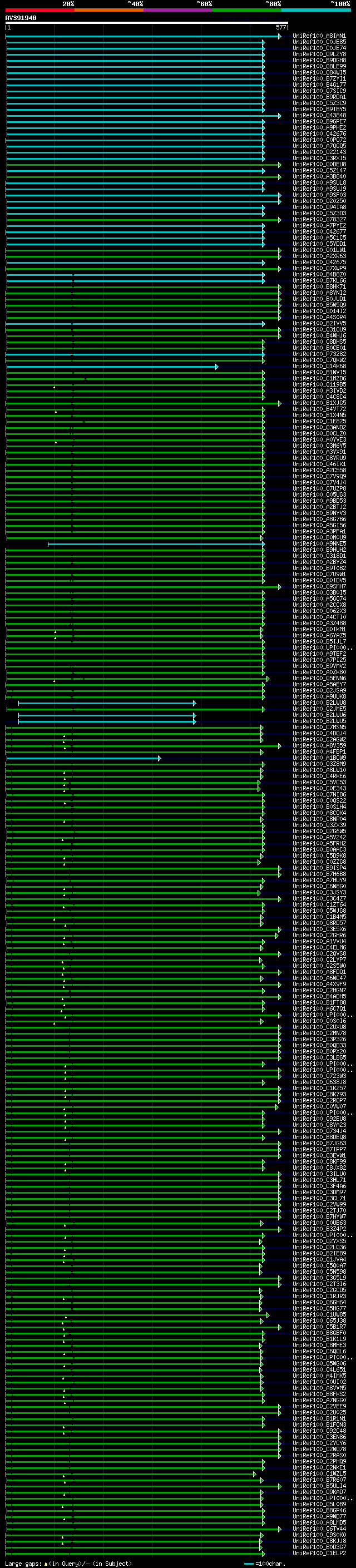The height and width of the screenshot is (1568, 356).
Task: Select hit UniRef100_B9GPE7
Action: coord(319,121)
